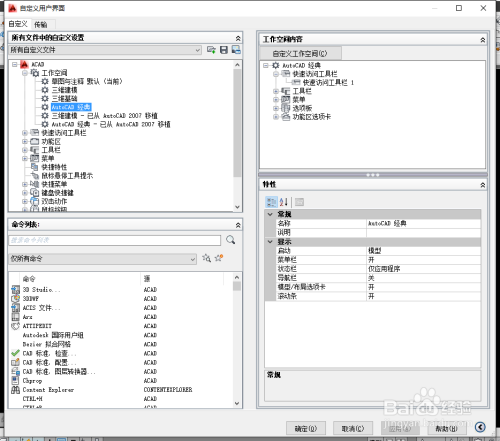Expand 选项板 node in workspace contents

tap(276, 108)
